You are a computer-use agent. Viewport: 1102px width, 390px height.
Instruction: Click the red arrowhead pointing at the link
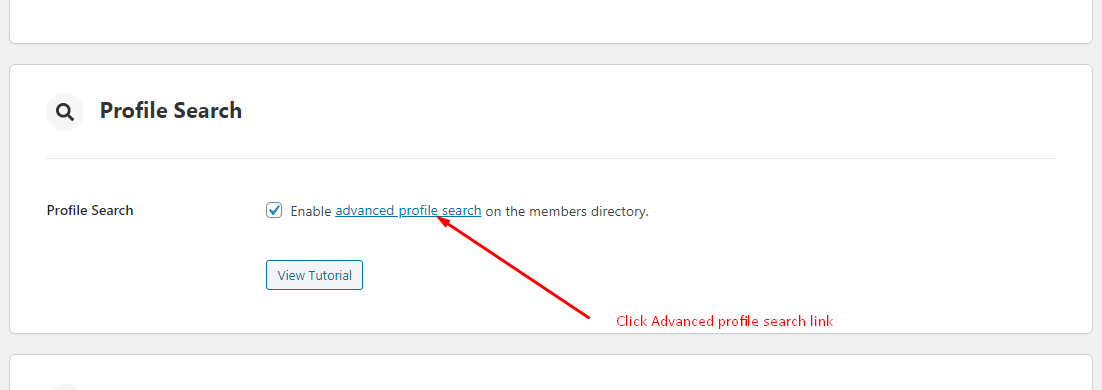[x=444, y=221]
